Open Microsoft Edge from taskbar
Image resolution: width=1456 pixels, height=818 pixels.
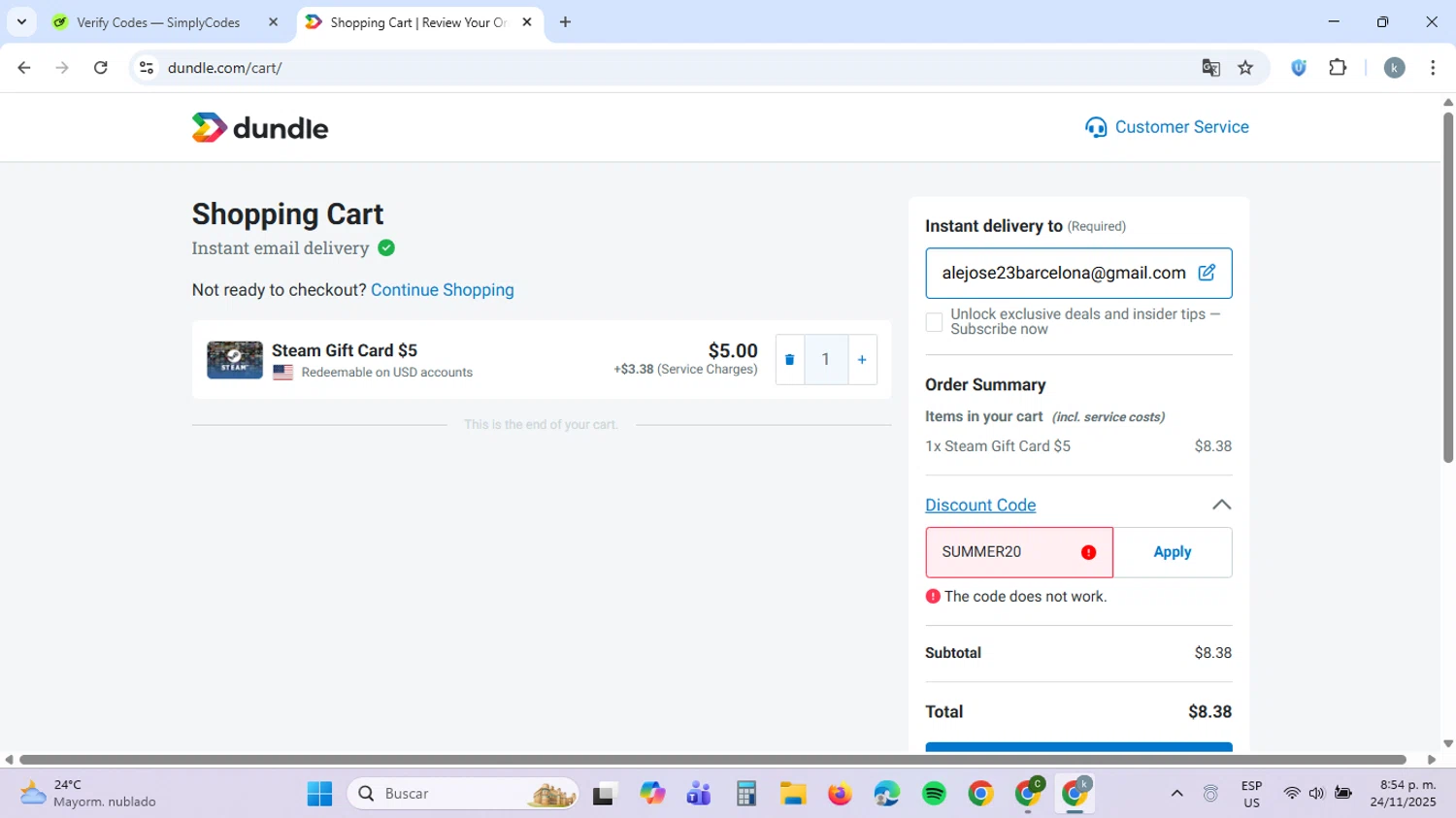click(886, 794)
